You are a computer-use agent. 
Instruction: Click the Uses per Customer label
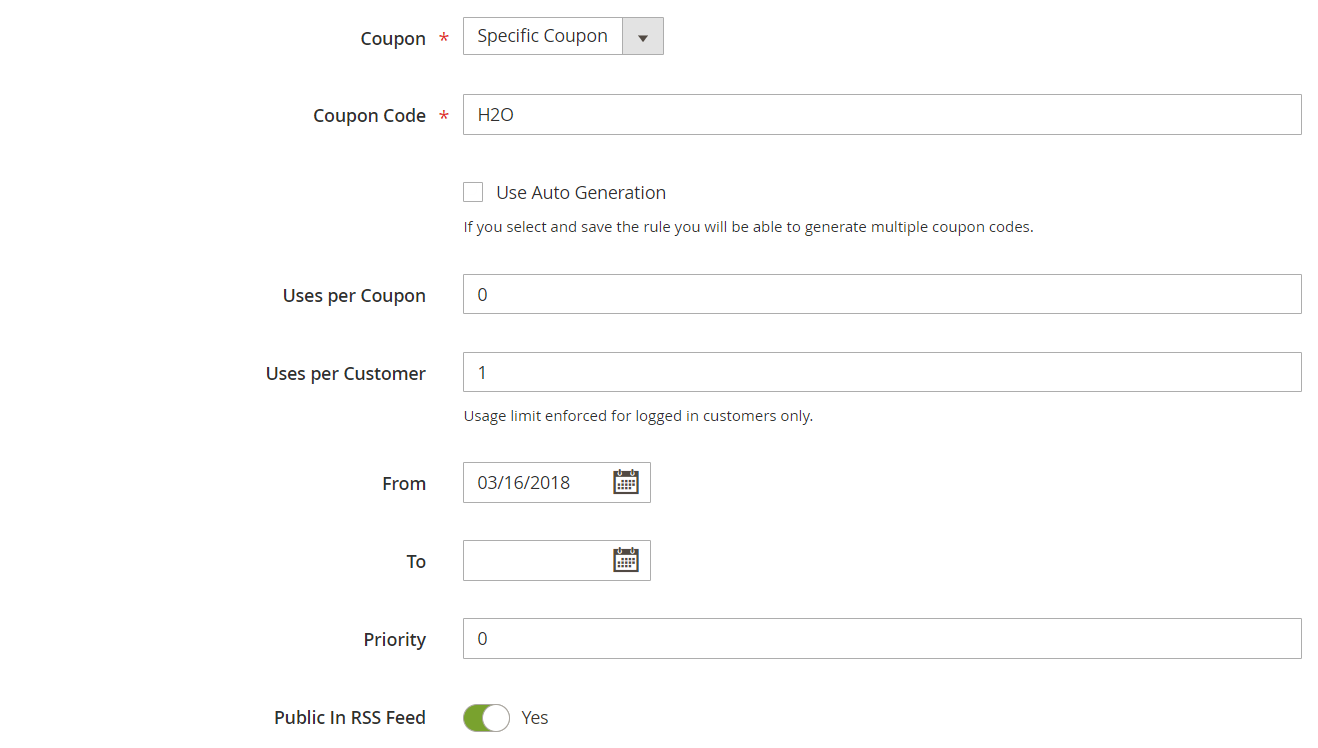click(346, 374)
